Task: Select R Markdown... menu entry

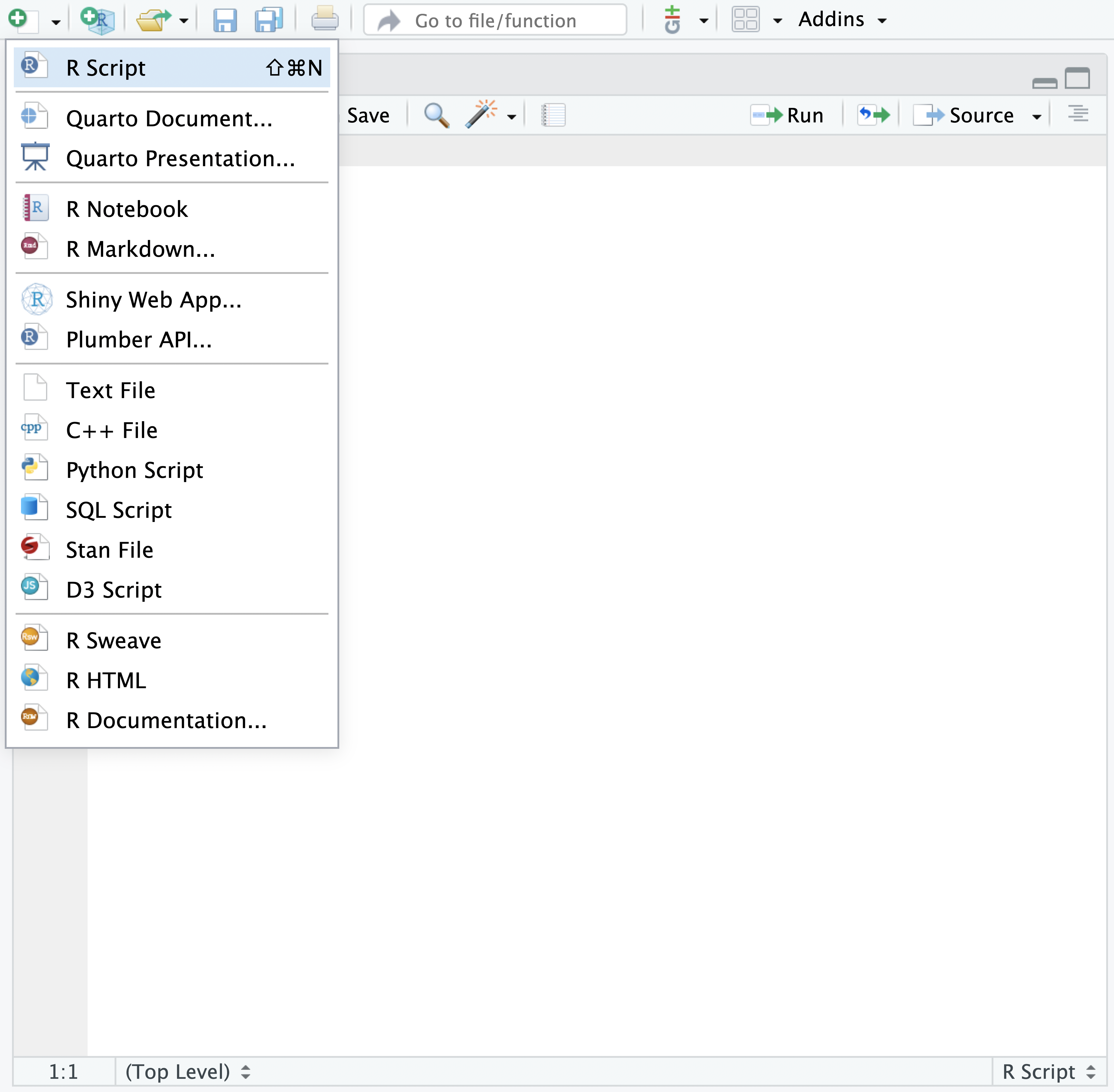Action: [172, 249]
